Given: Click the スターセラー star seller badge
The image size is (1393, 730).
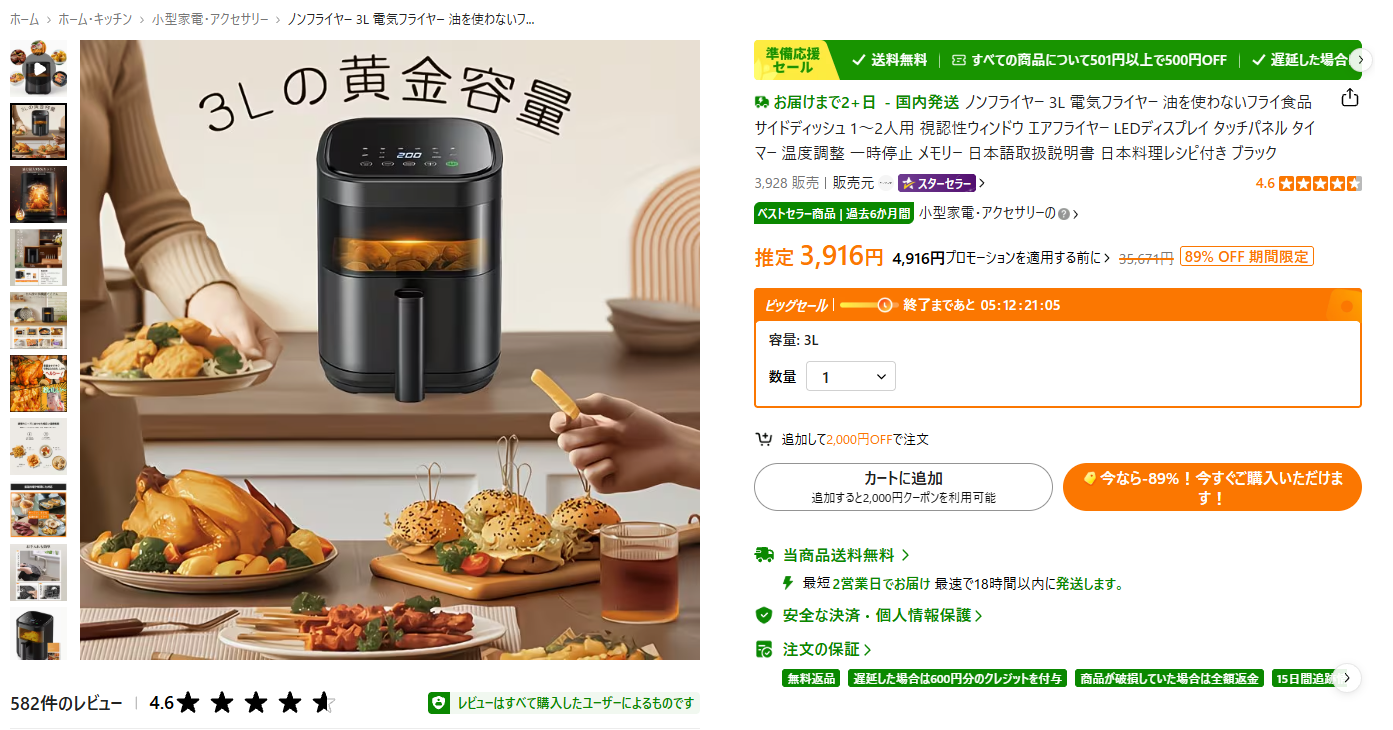Looking at the screenshot, I should [937, 183].
